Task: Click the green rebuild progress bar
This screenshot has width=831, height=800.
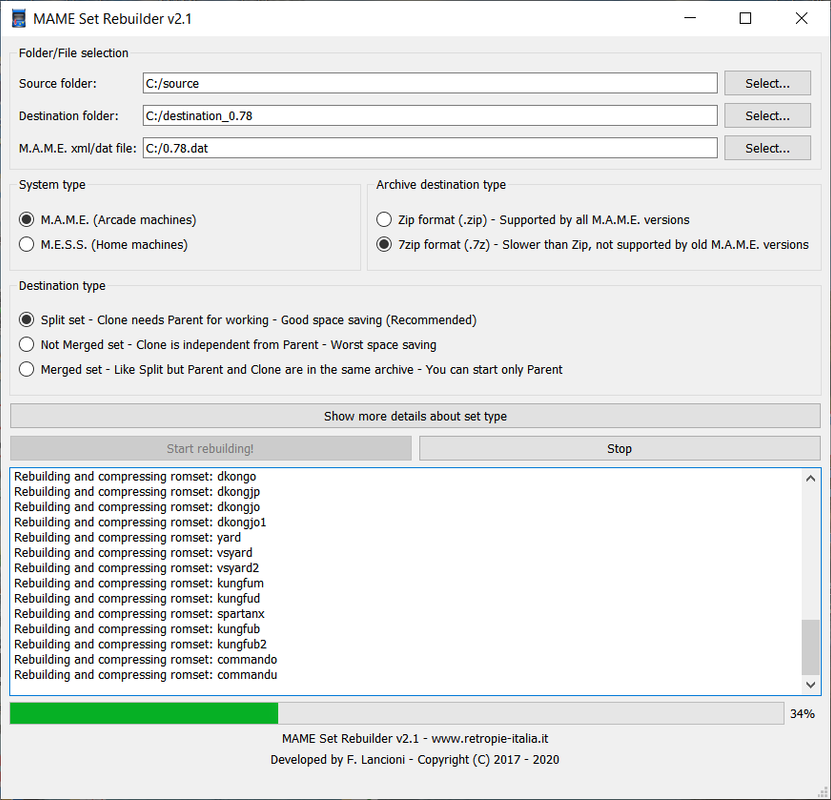Action: tap(397, 713)
